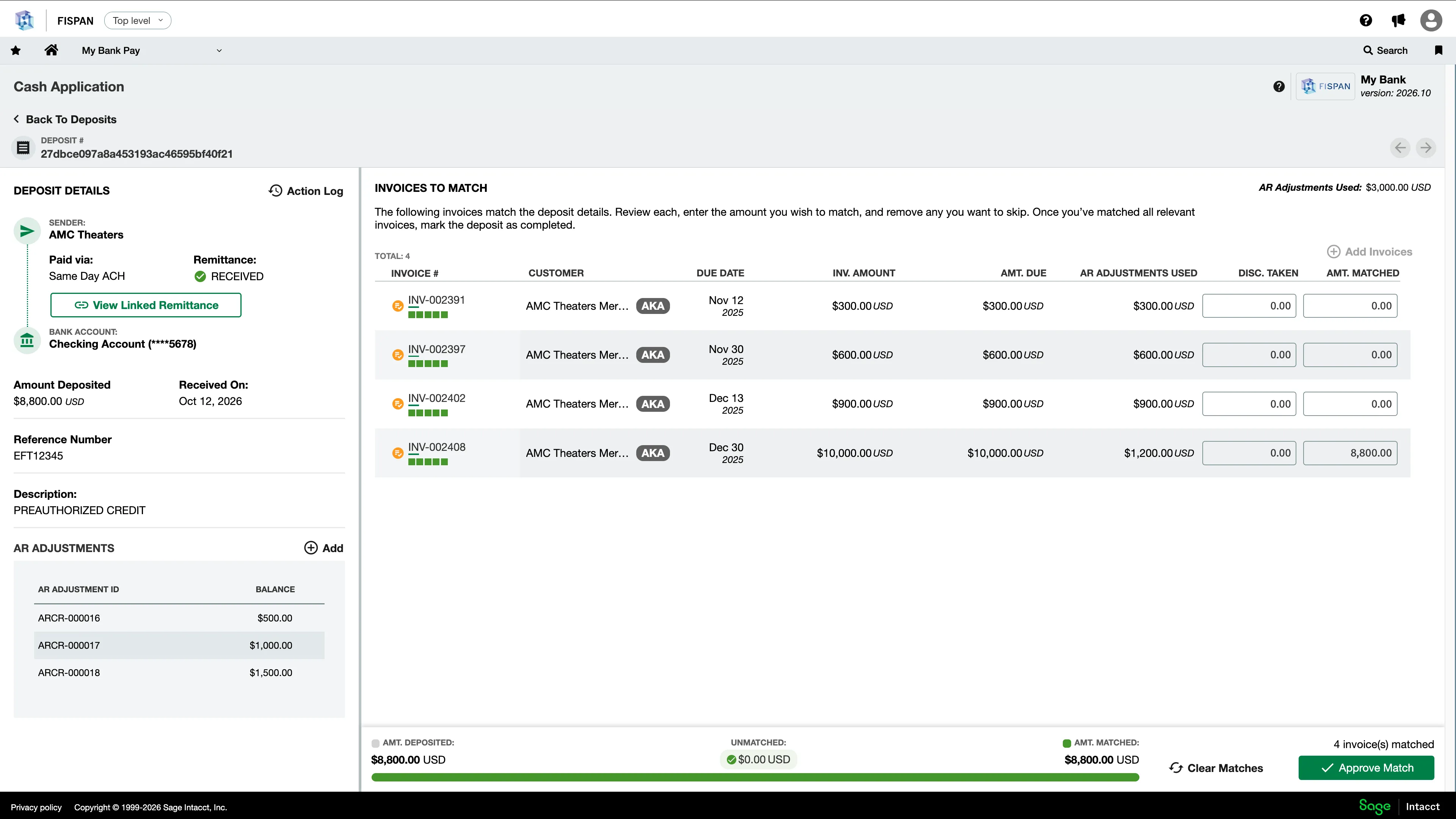Click the DUE DATE column header
The image size is (1456, 819).
pyautogui.click(x=720, y=273)
